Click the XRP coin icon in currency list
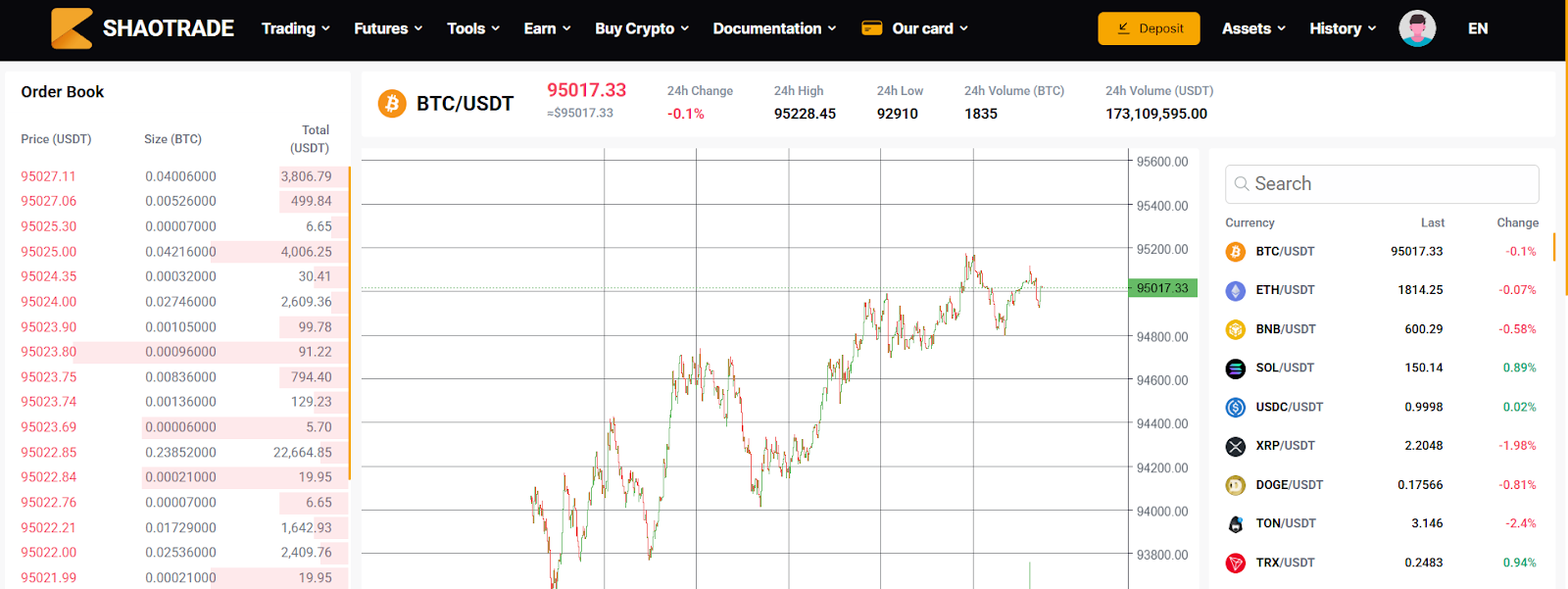This screenshot has height=589, width=1568. tap(1236, 446)
